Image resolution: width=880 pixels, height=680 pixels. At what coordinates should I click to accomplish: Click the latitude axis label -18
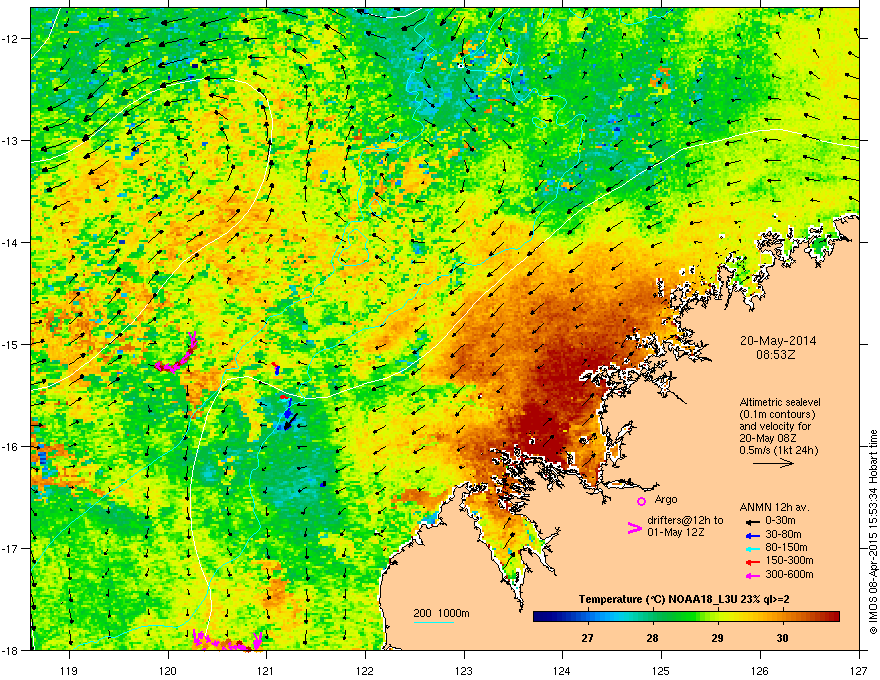point(10,650)
